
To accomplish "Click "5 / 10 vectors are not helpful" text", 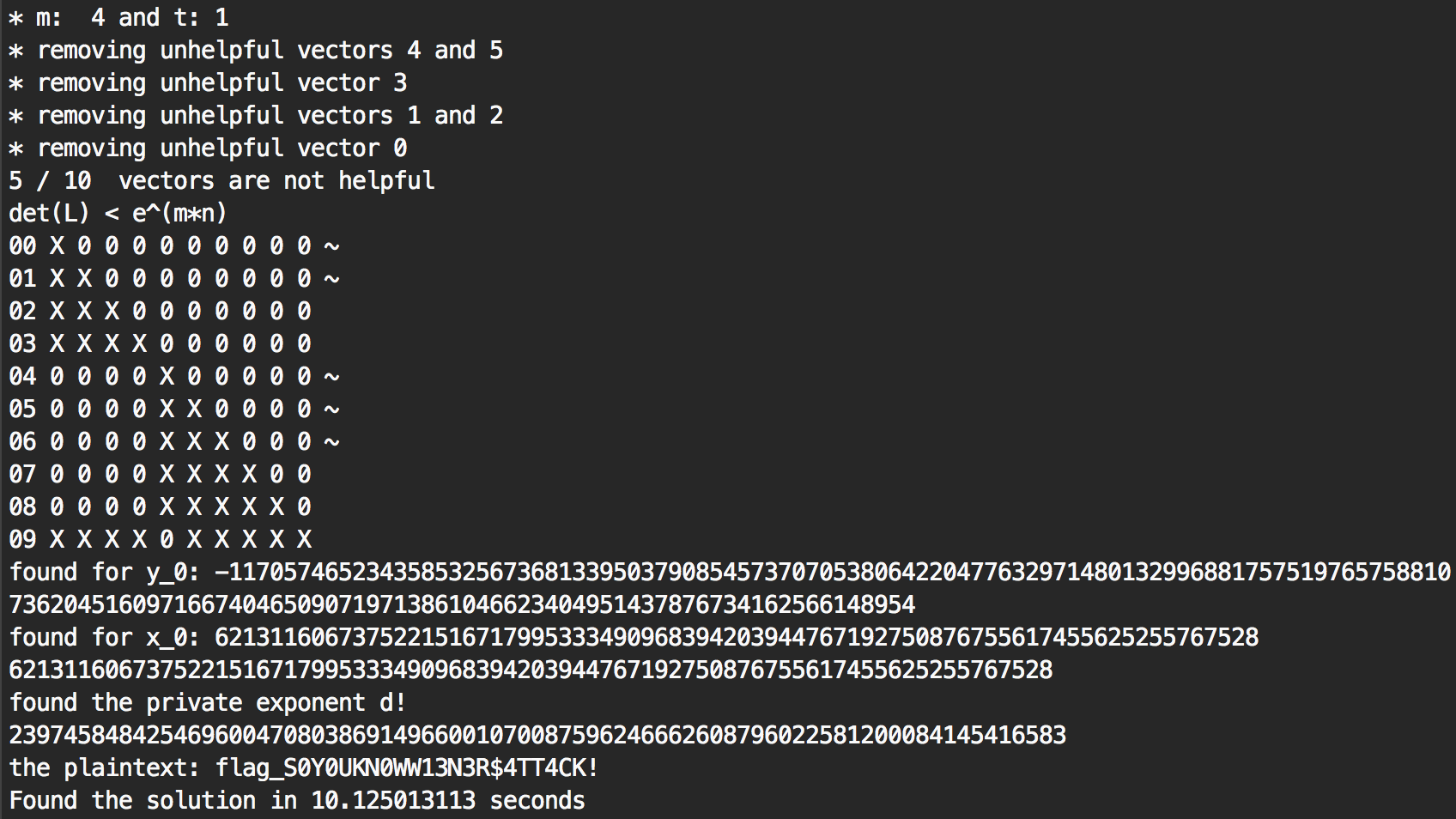I will (x=221, y=180).
